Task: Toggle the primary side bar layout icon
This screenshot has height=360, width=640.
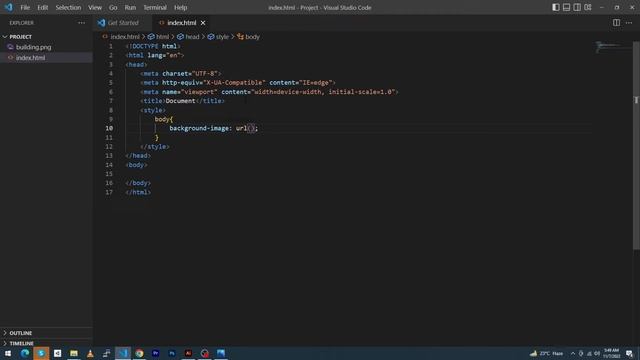Action: pos(556,7)
